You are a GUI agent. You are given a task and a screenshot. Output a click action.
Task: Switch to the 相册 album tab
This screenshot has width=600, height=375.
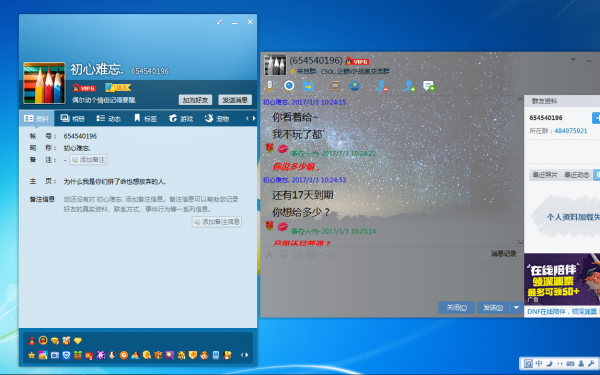[72, 119]
